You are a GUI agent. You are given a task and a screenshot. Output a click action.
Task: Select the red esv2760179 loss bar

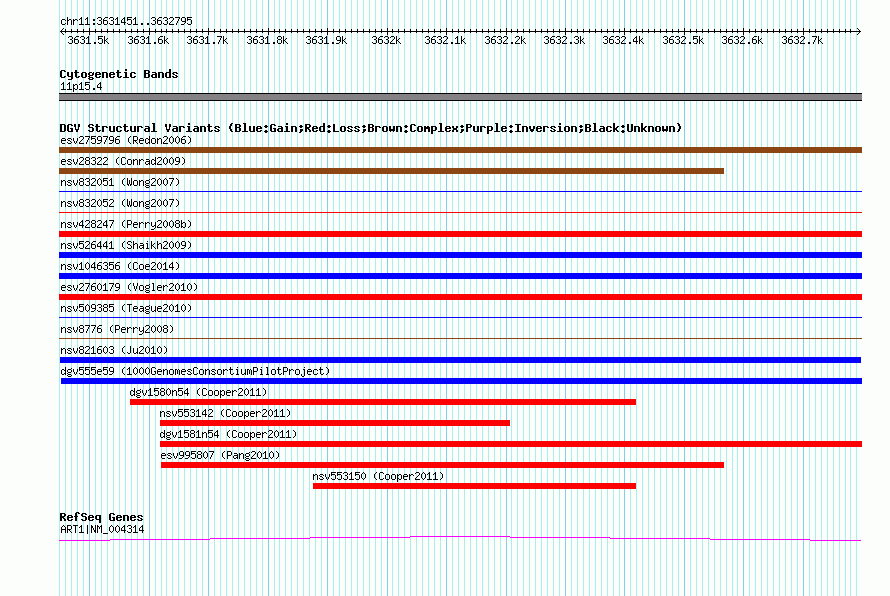pyautogui.click(x=460, y=297)
